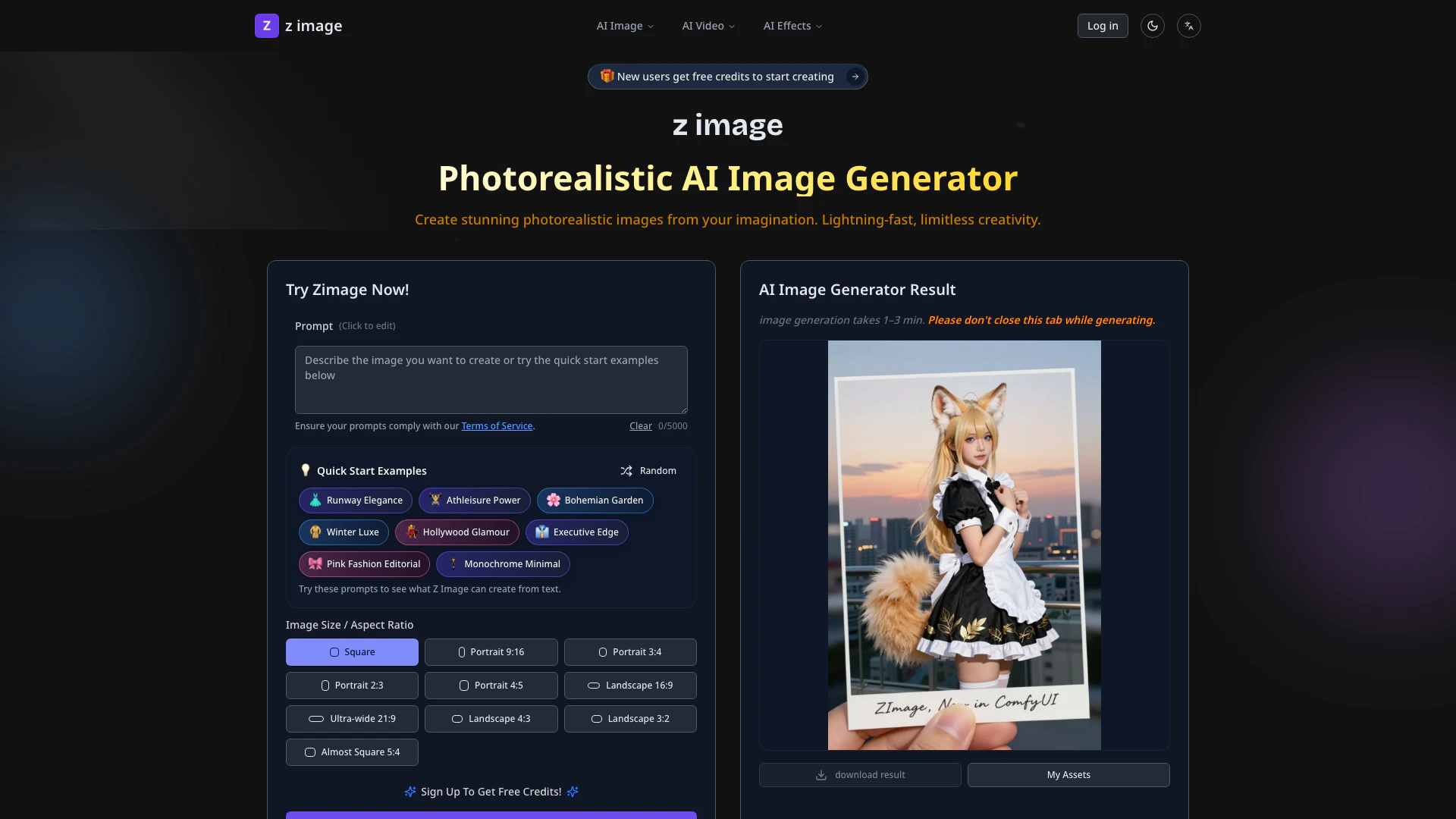The width and height of the screenshot is (1456, 819).
Task: Click into the prompt description field
Action: pyautogui.click(x=491, y=379)
